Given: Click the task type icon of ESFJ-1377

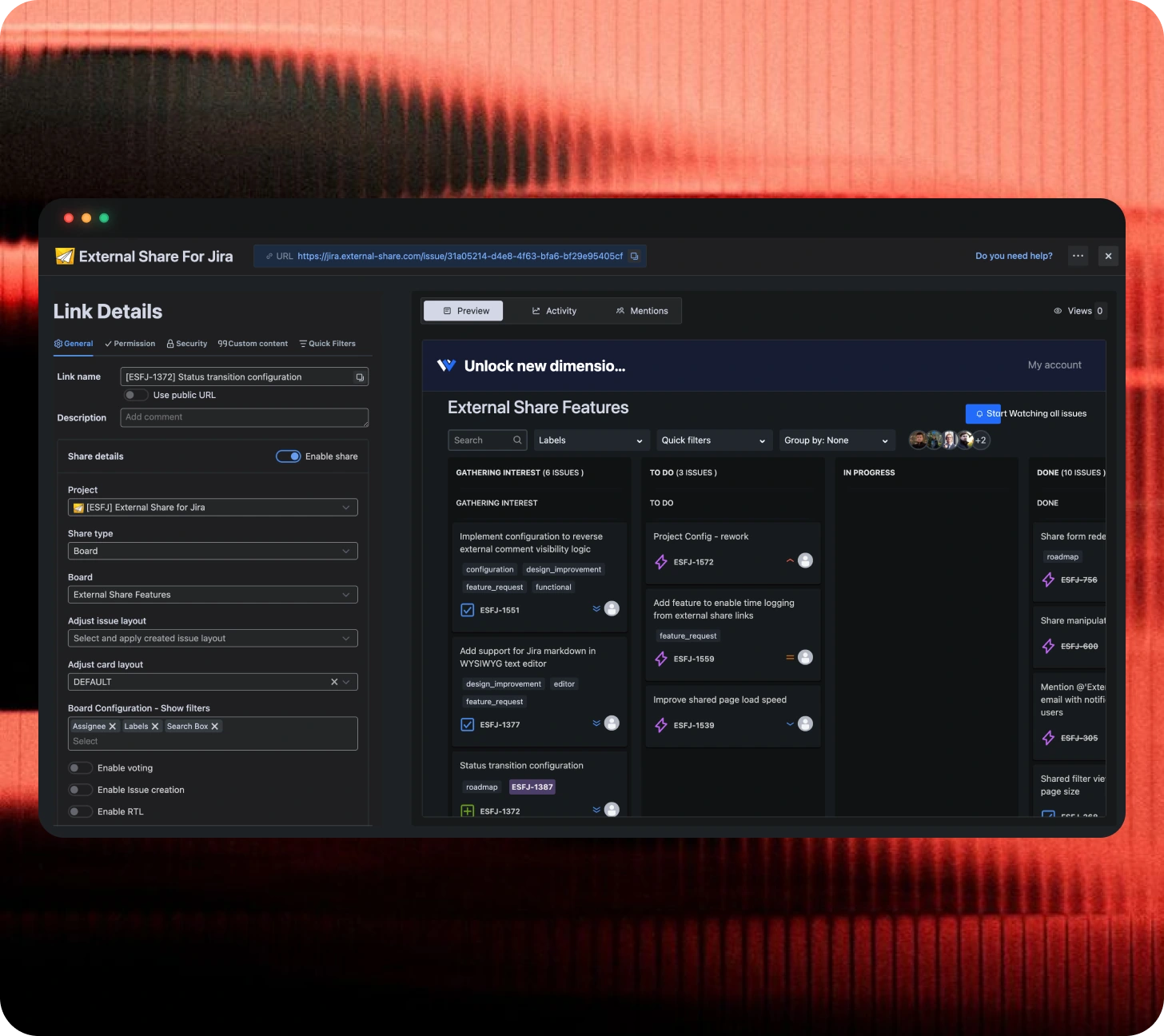Looking at the screenshot, I should pos(468,725).
